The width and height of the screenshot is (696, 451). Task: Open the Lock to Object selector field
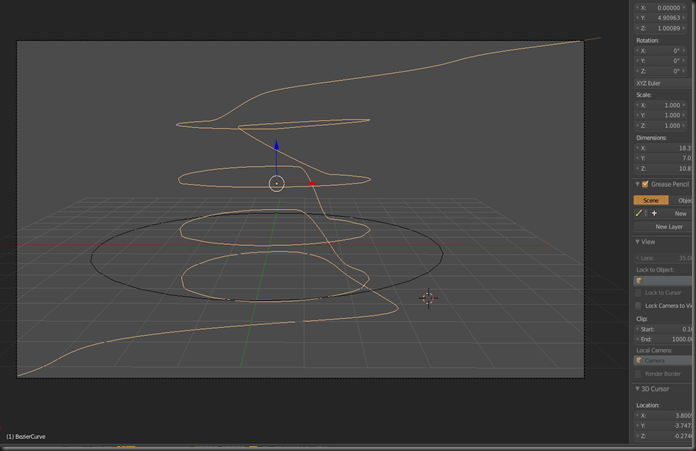click(x=664, y=281)
